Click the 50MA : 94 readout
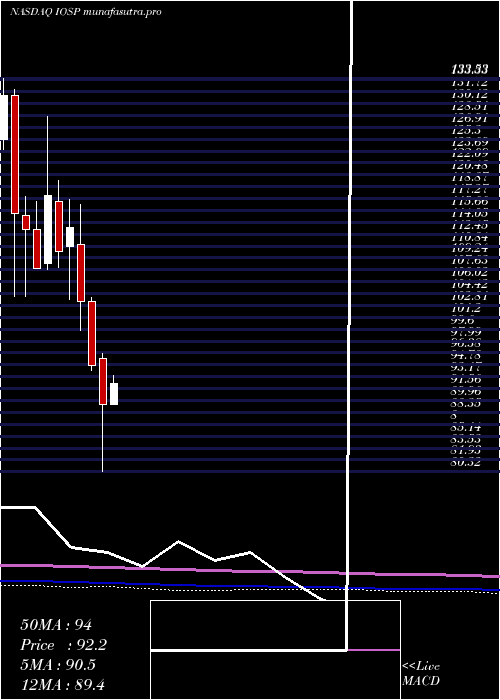 (x=56, y=625)
